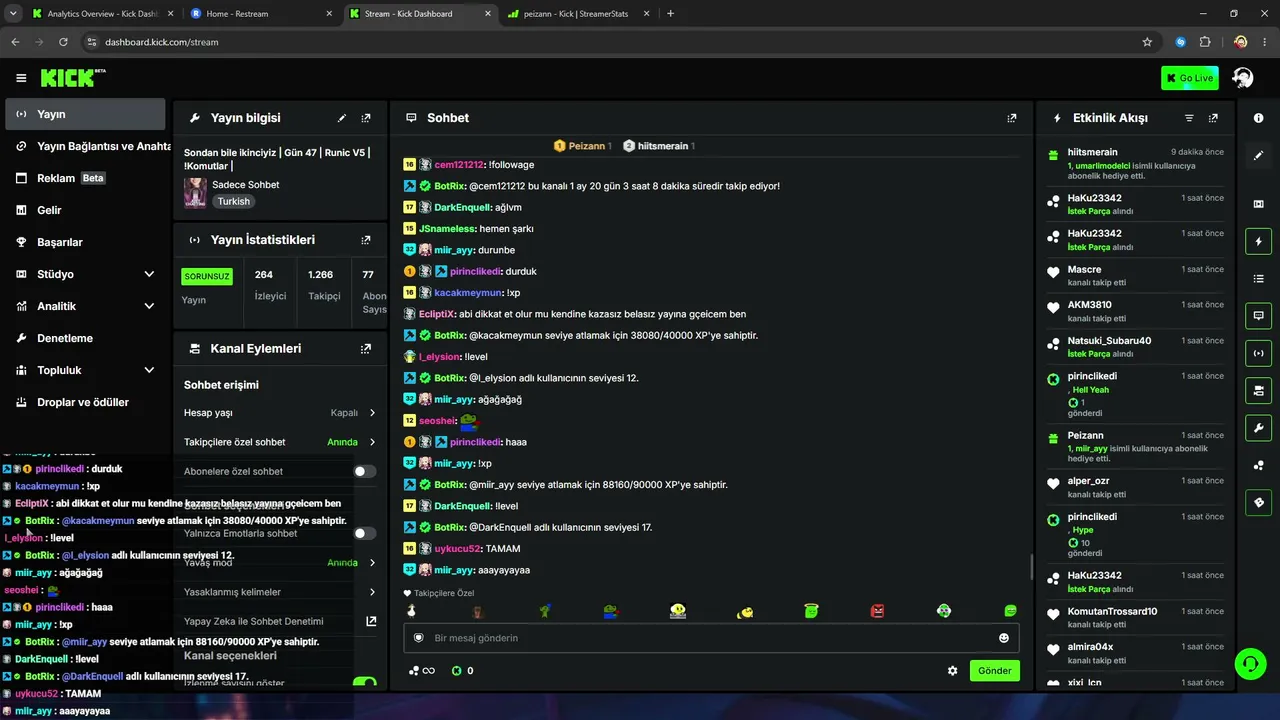Toggle Abonelere özel sohbet switch
The height and width of the screenshot is (720, 1280).
point(365,471)
